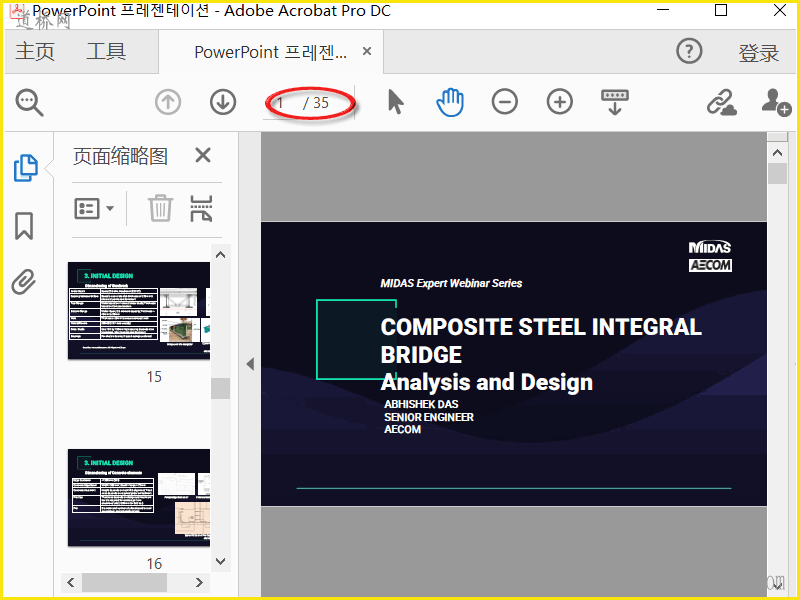Click the add person share icon
Viewport: 800px width, 600px height.
coord(776,103)
